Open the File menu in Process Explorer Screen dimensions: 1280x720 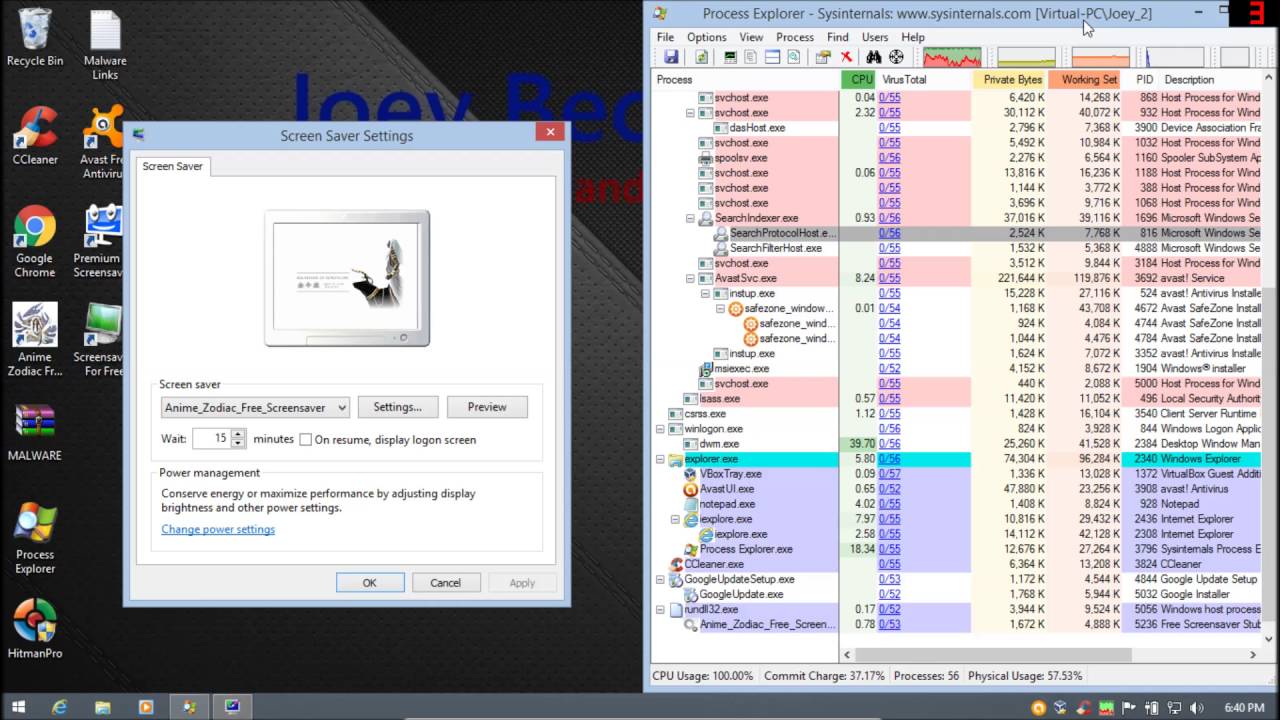tap(664, 37)
